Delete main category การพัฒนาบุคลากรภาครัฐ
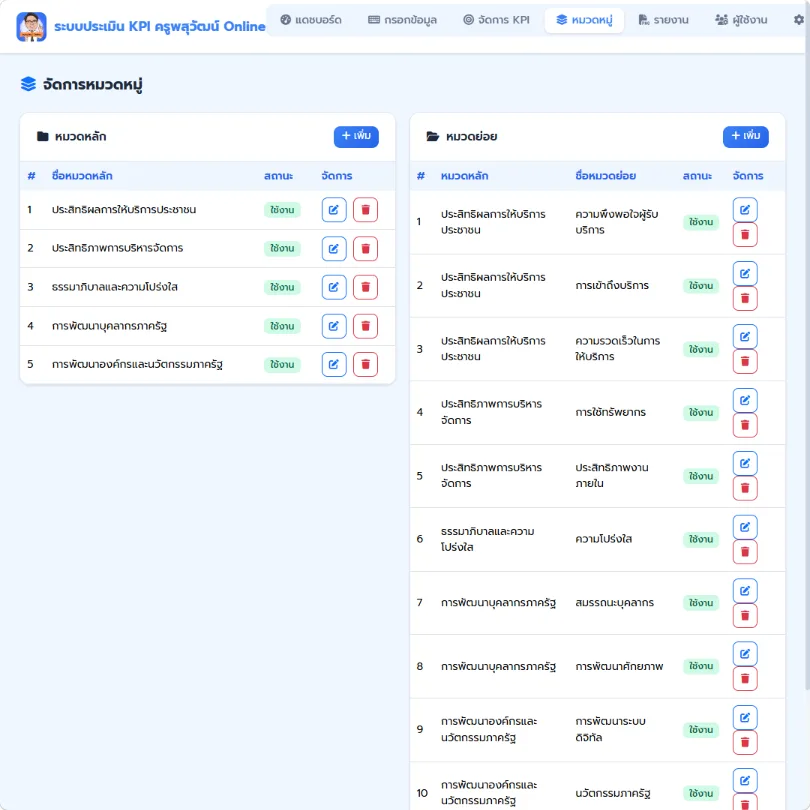 (x=365, y=326)
